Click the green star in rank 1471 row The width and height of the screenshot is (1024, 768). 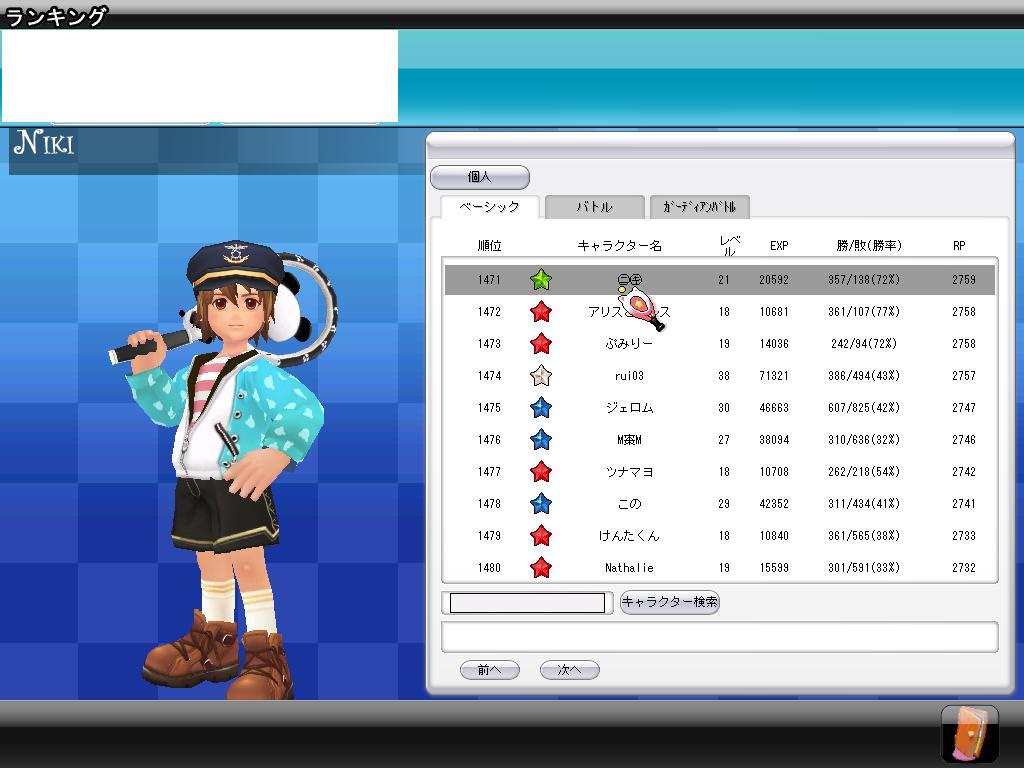pyautogui.click(x=541, y=280)
